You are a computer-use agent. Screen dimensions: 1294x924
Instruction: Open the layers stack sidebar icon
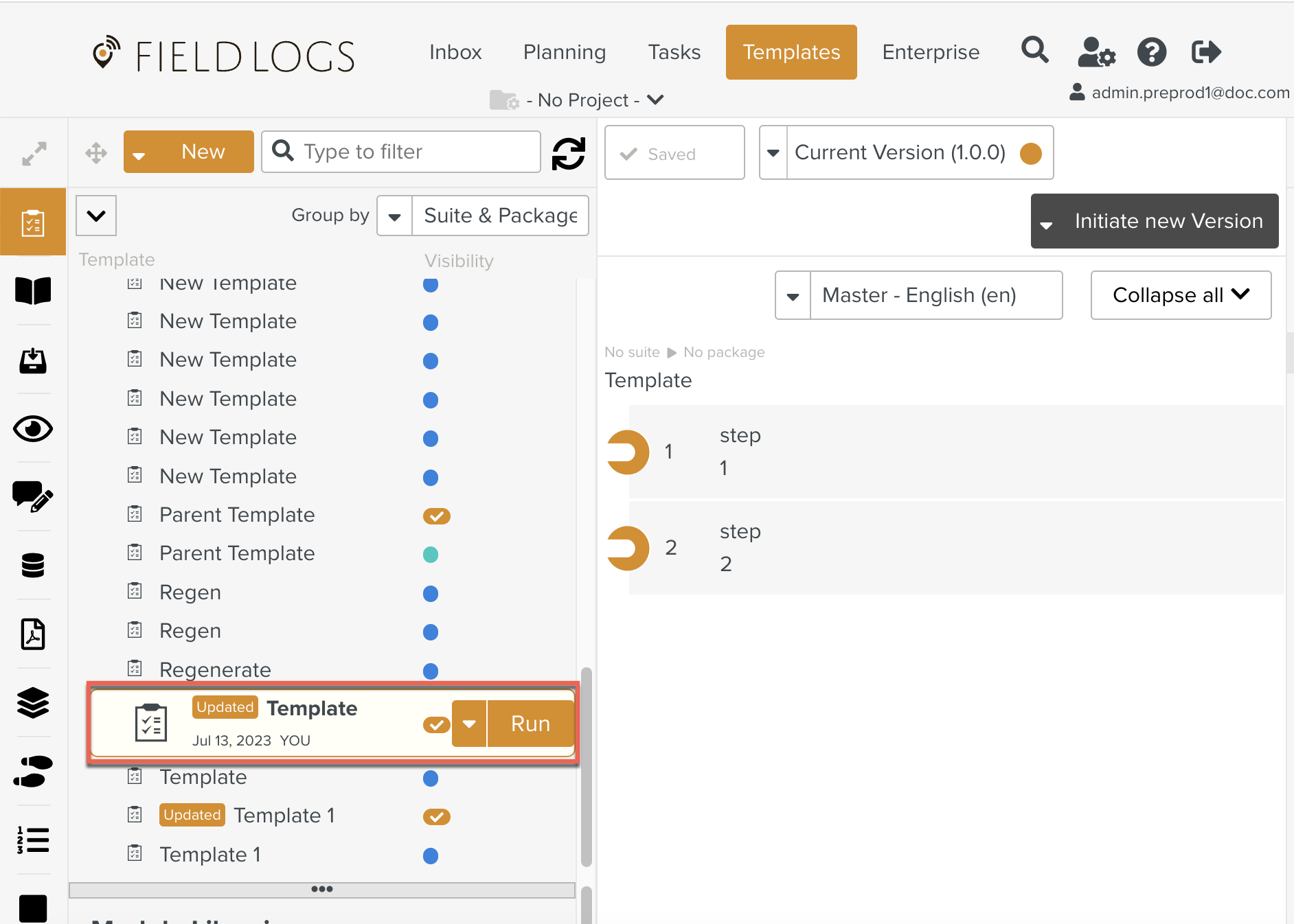pyautogui.click(x=33, y=702)
